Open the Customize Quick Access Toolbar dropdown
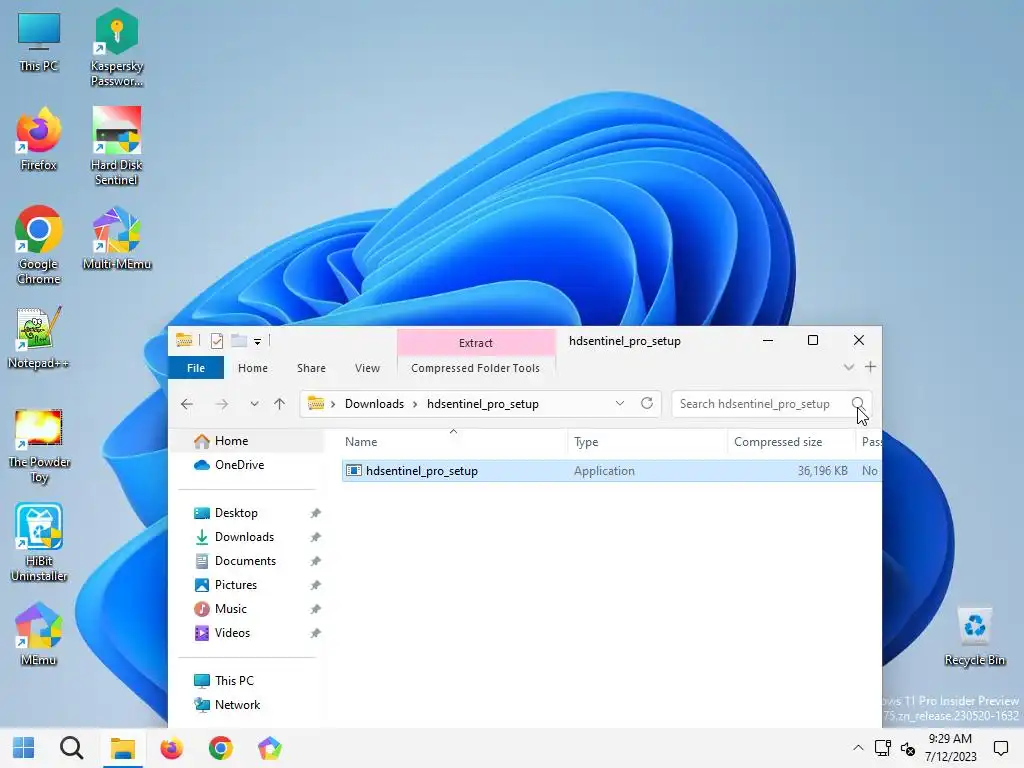This screenshot has height=768, width=1024. point(257,342)
